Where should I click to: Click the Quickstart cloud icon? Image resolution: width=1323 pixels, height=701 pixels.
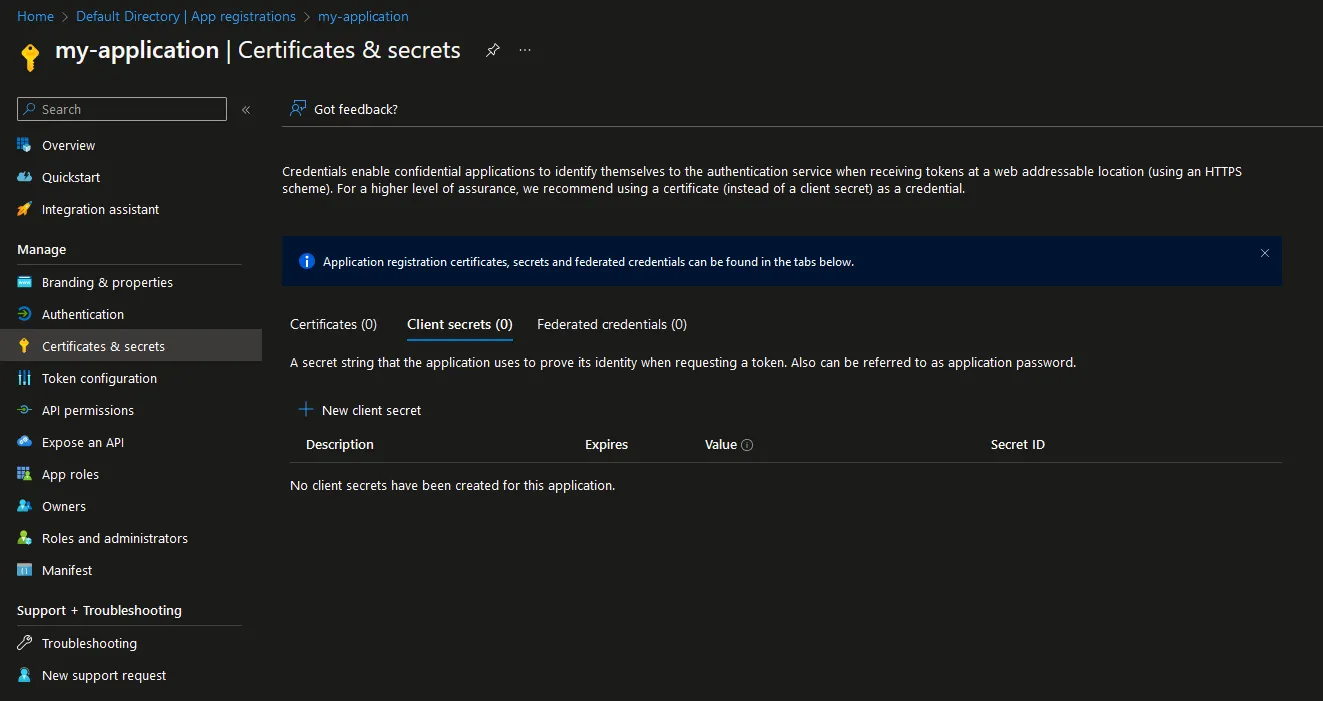pyautogui.click(x=25, y=177)
